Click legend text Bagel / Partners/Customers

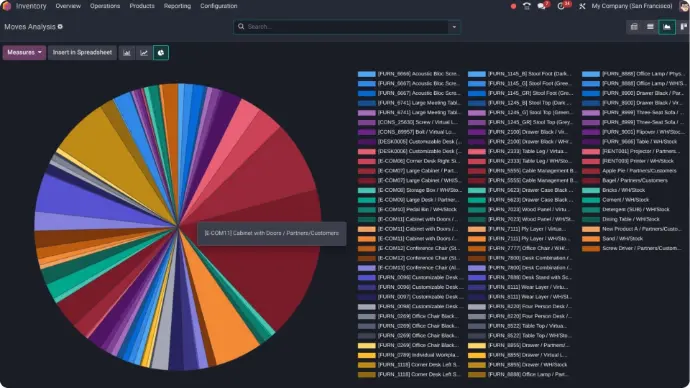tap(635, 180)
